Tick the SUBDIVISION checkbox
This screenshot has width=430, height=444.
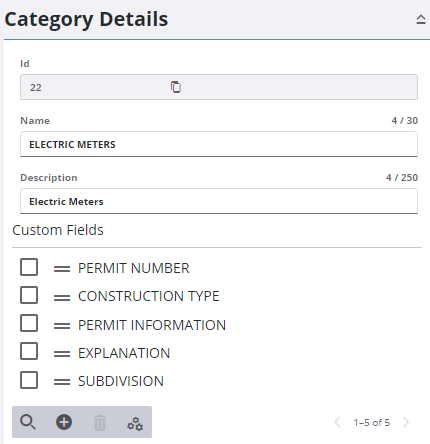pyautogui.click(x=29, y=380)
